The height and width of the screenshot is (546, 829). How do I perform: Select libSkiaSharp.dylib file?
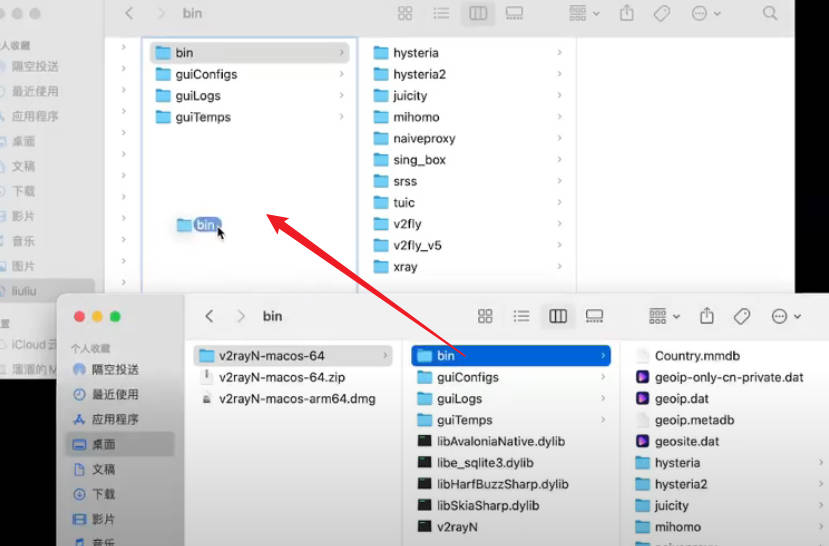click(x=511, y=506)
